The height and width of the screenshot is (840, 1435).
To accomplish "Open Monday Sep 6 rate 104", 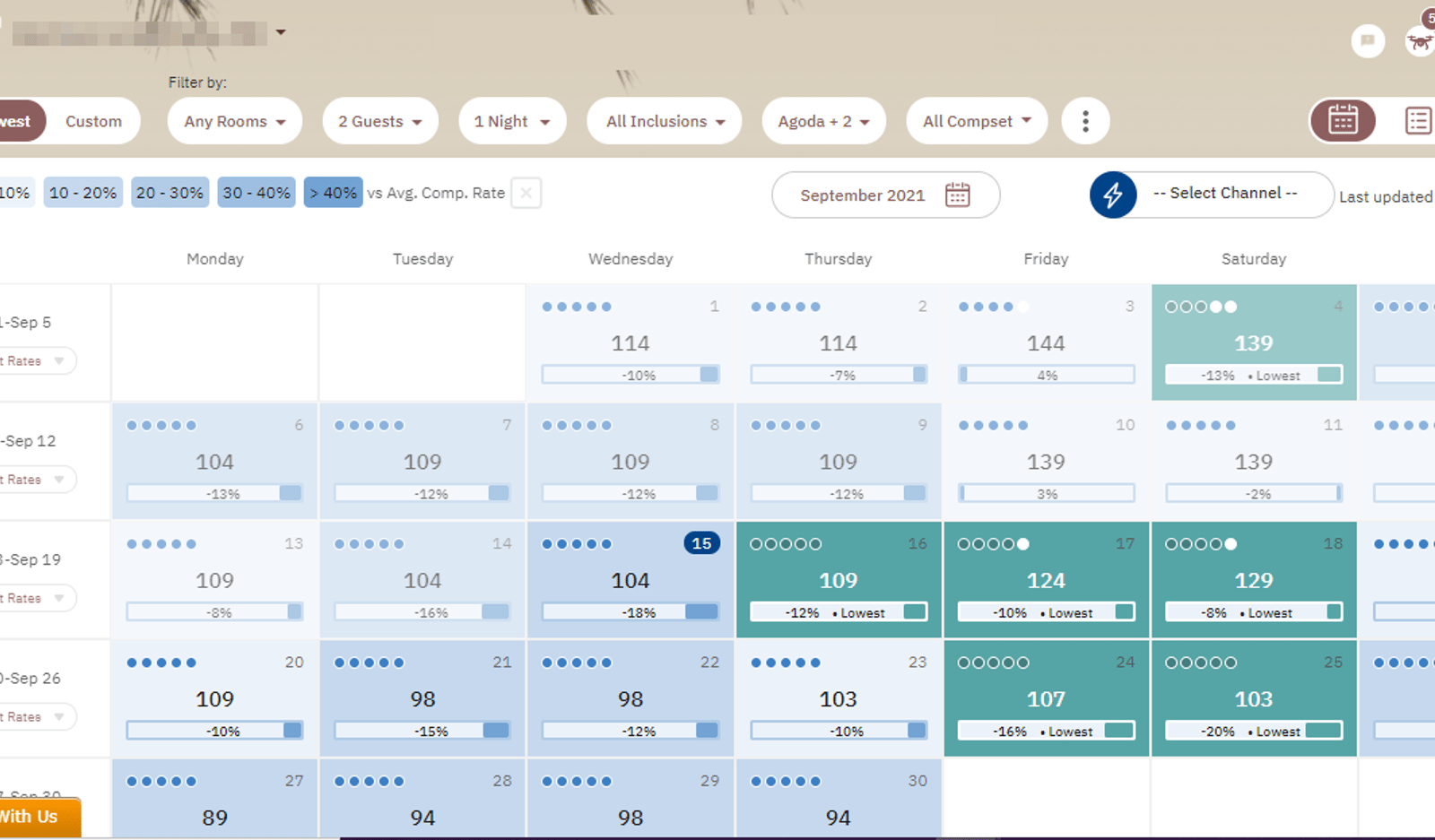I will point(214,461).
